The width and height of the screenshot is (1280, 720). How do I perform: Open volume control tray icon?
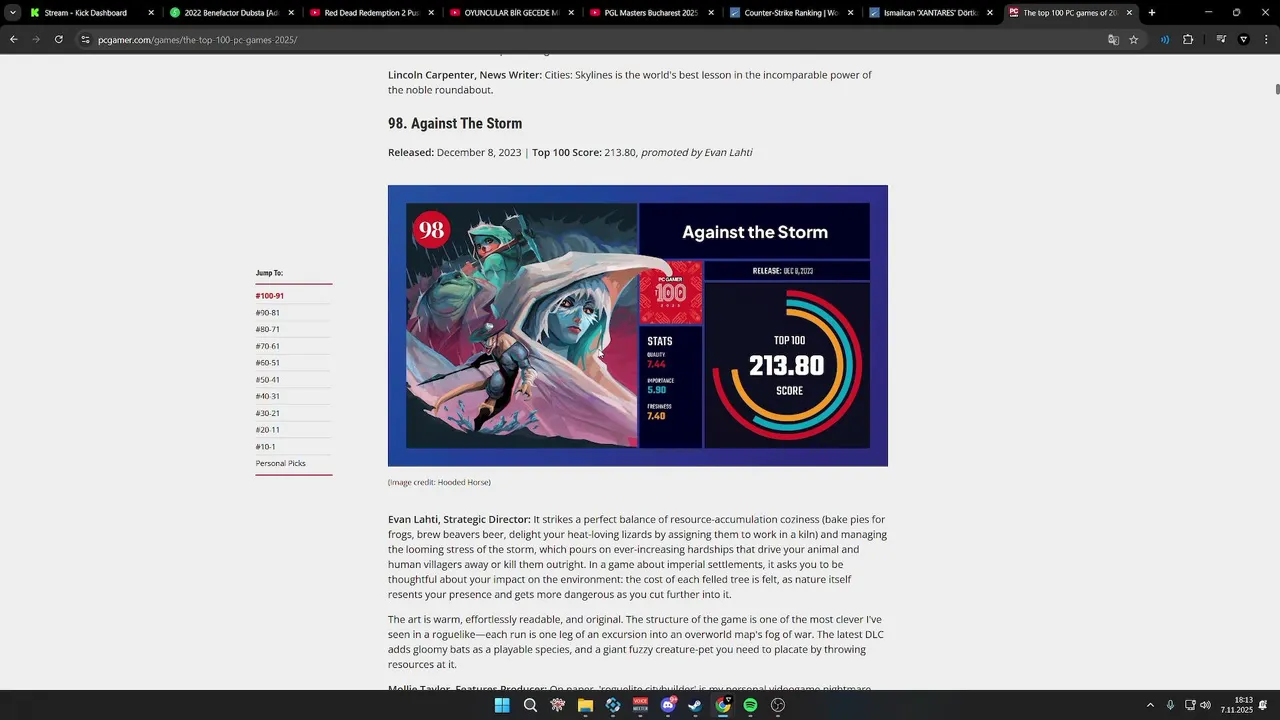[1205, 705]
